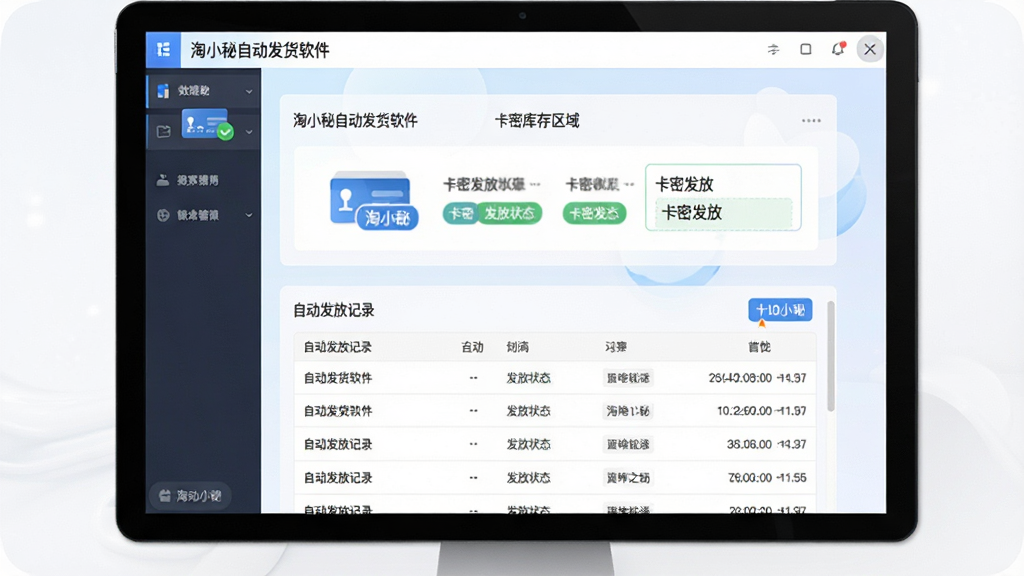Click the gray tag in the 76.00:00 row

point(628,477)
